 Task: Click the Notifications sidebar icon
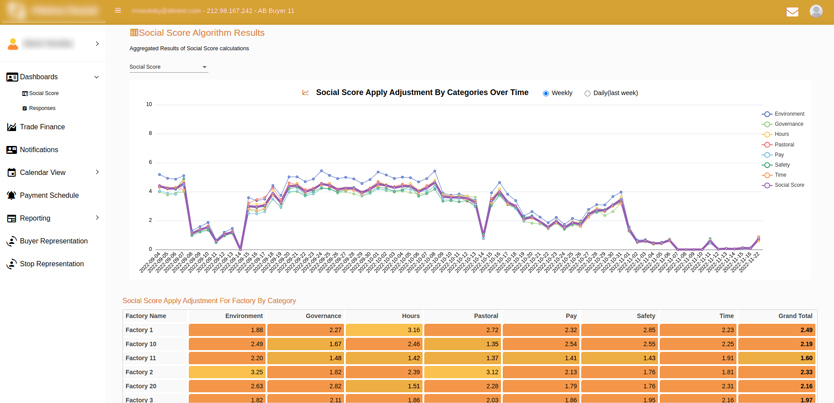coord(12,150)
